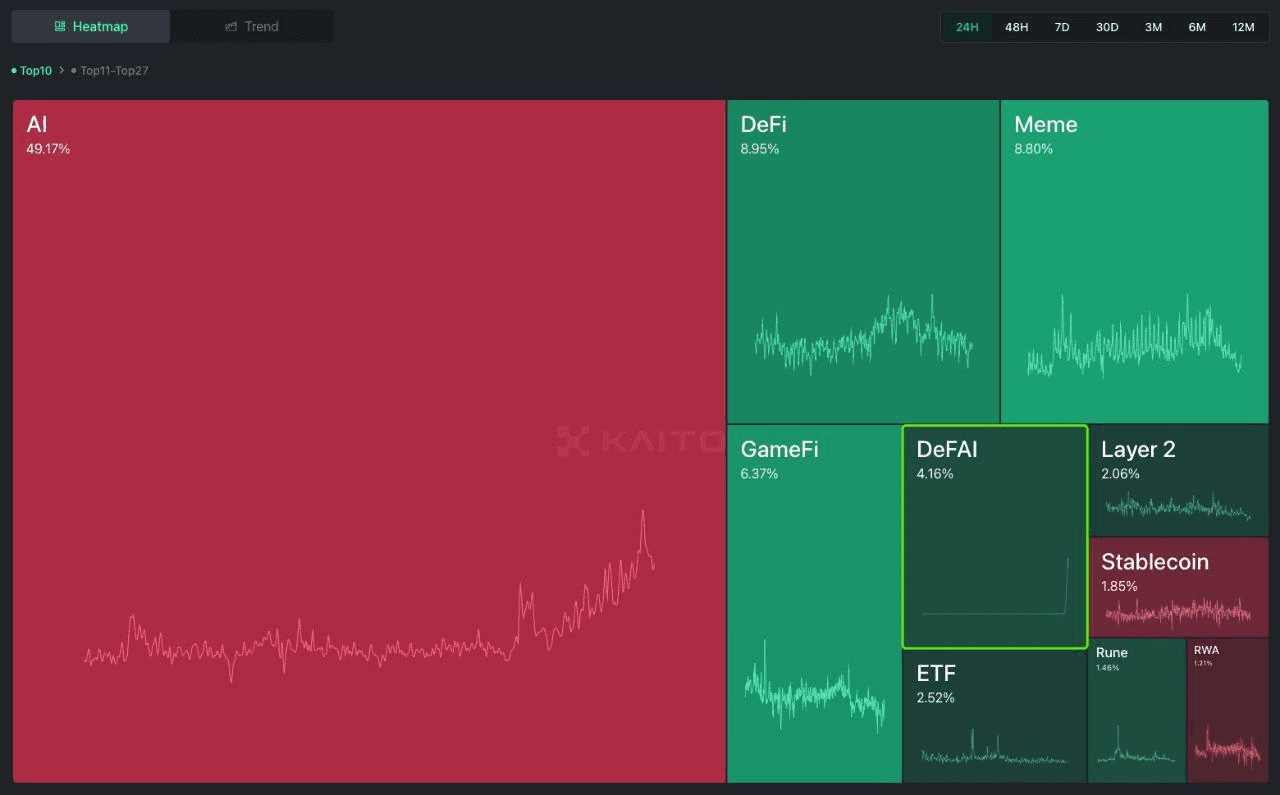The height and width of the screenshot is (795, 1280).
Task: Select the highlighted DeFAI tile
Action: 995,537
